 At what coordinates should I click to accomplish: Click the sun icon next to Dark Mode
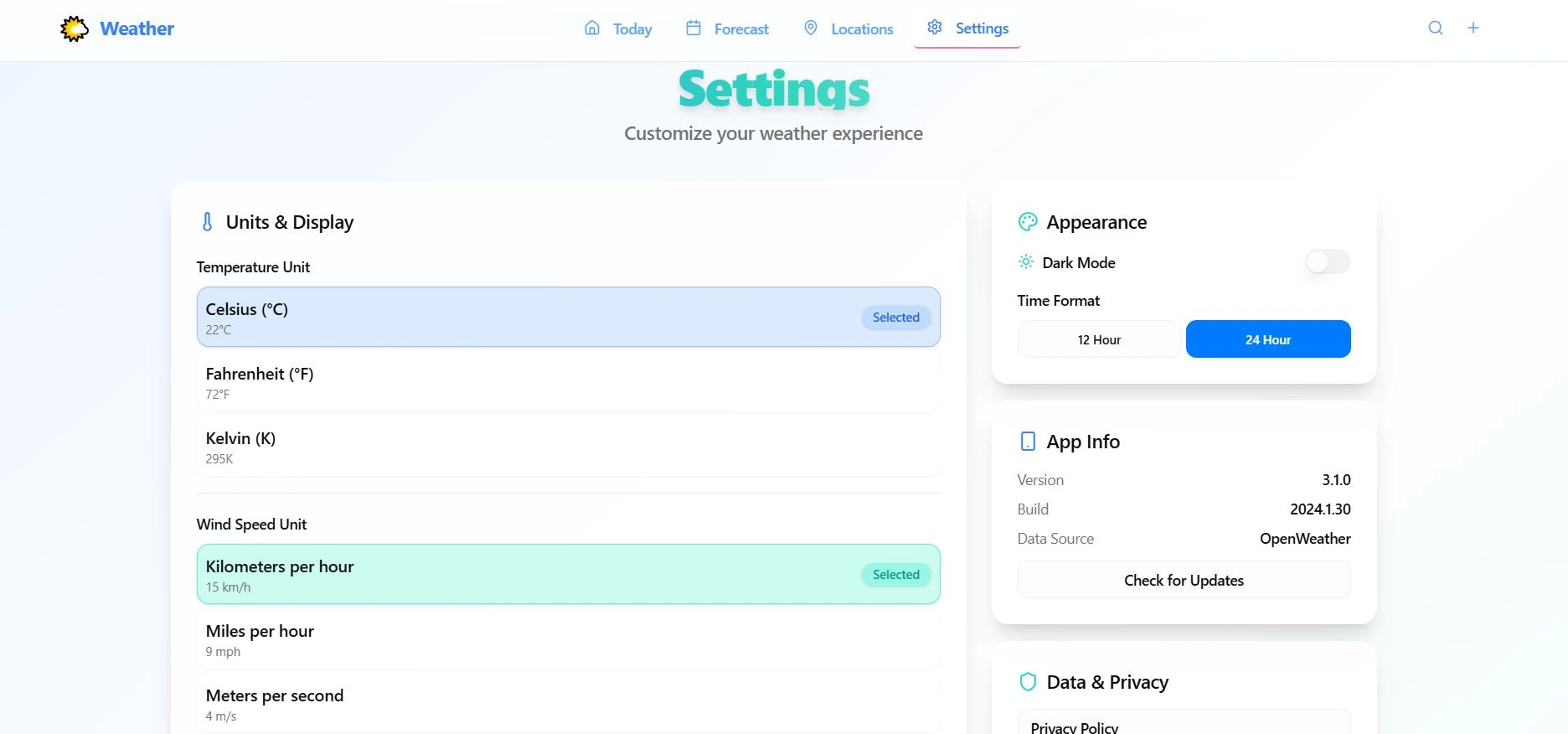(x=1026, y=262)
